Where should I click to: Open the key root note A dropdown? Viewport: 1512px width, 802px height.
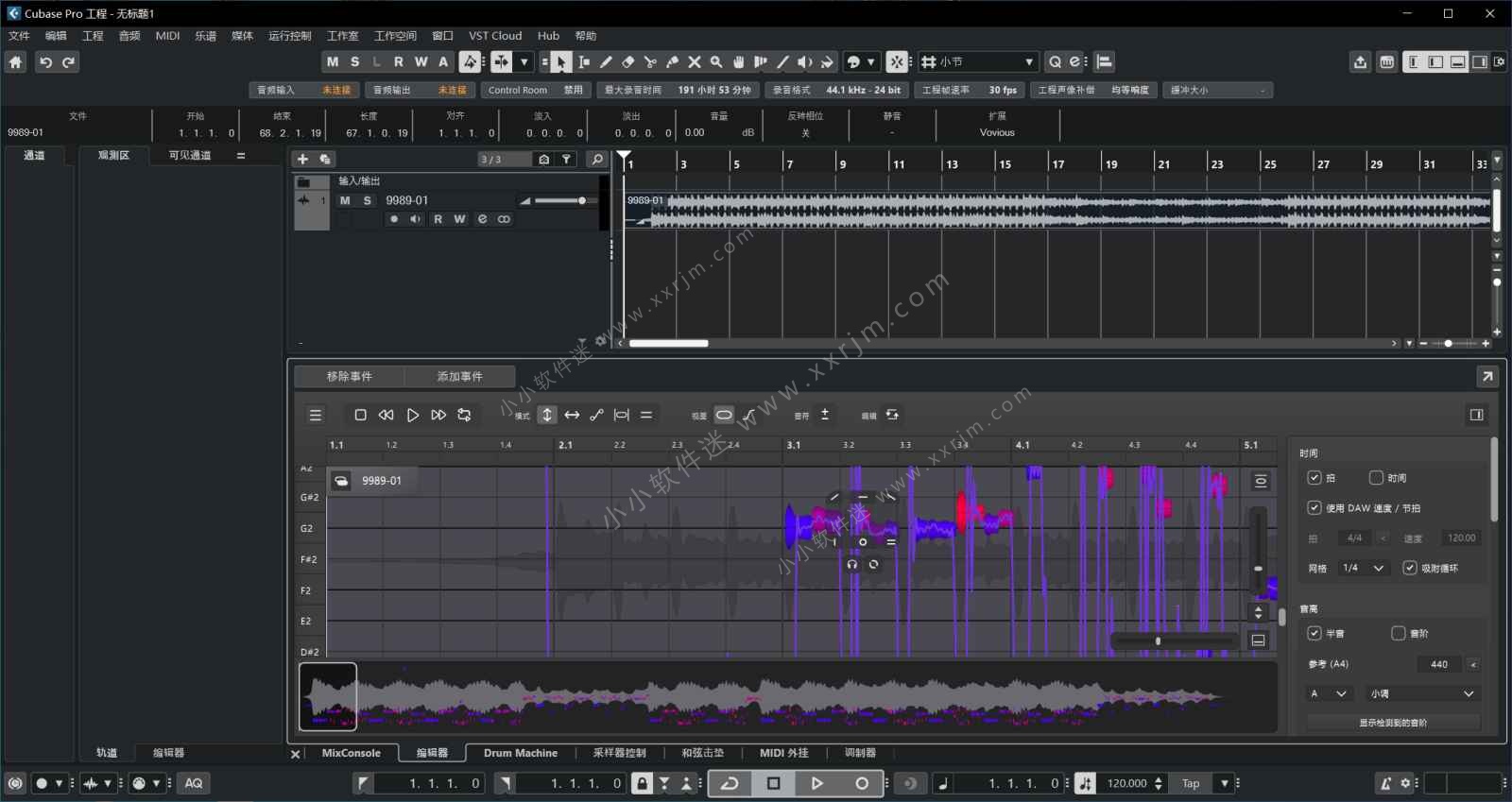pos(1329,693)
